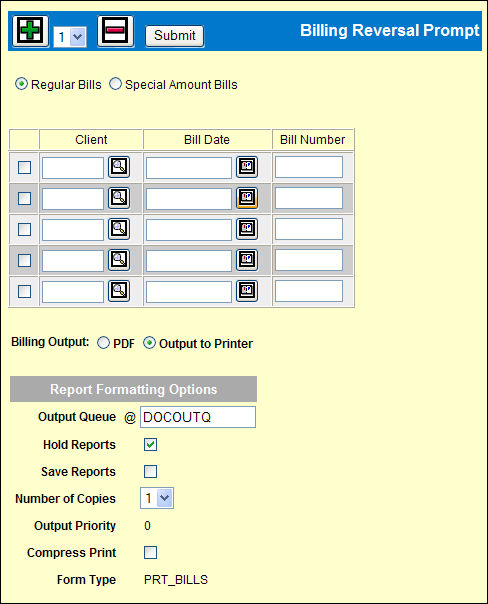488x604 pixels.
Task: Click the red minus remove-row icon
Action: click(116, 31)
